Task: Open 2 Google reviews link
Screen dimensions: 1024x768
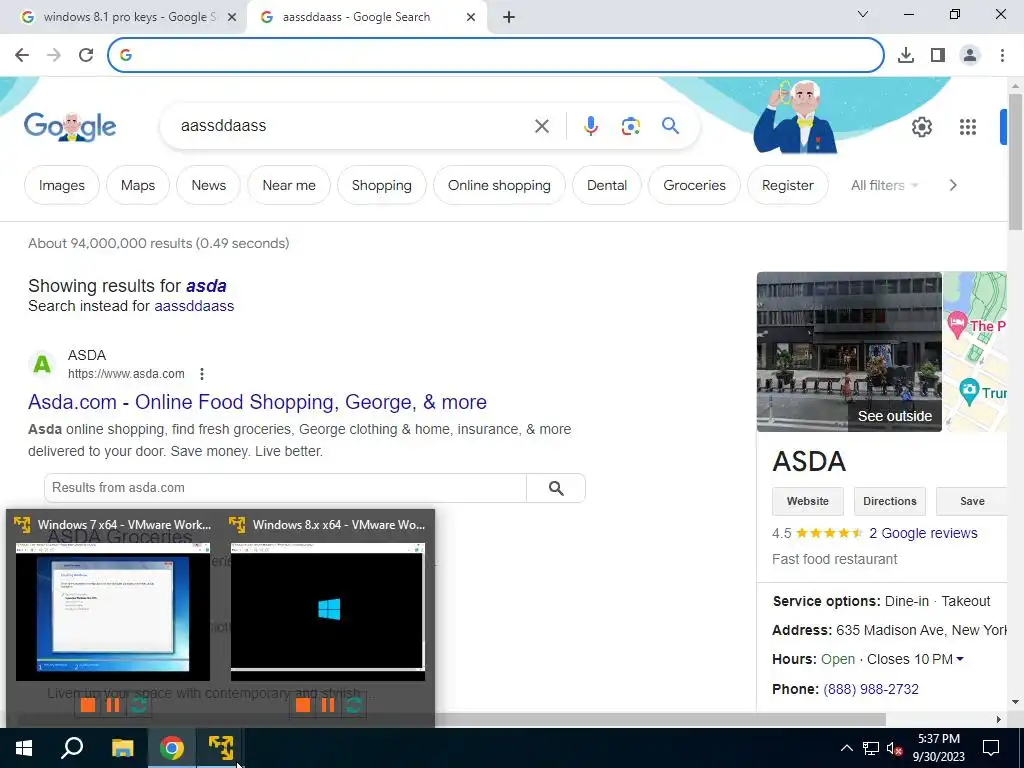Action: tap(923, 534)
